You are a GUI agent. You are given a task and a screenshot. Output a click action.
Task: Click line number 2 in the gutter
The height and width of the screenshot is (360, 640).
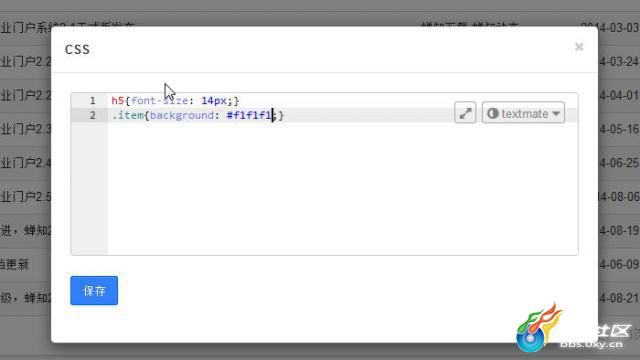[92, 115]
